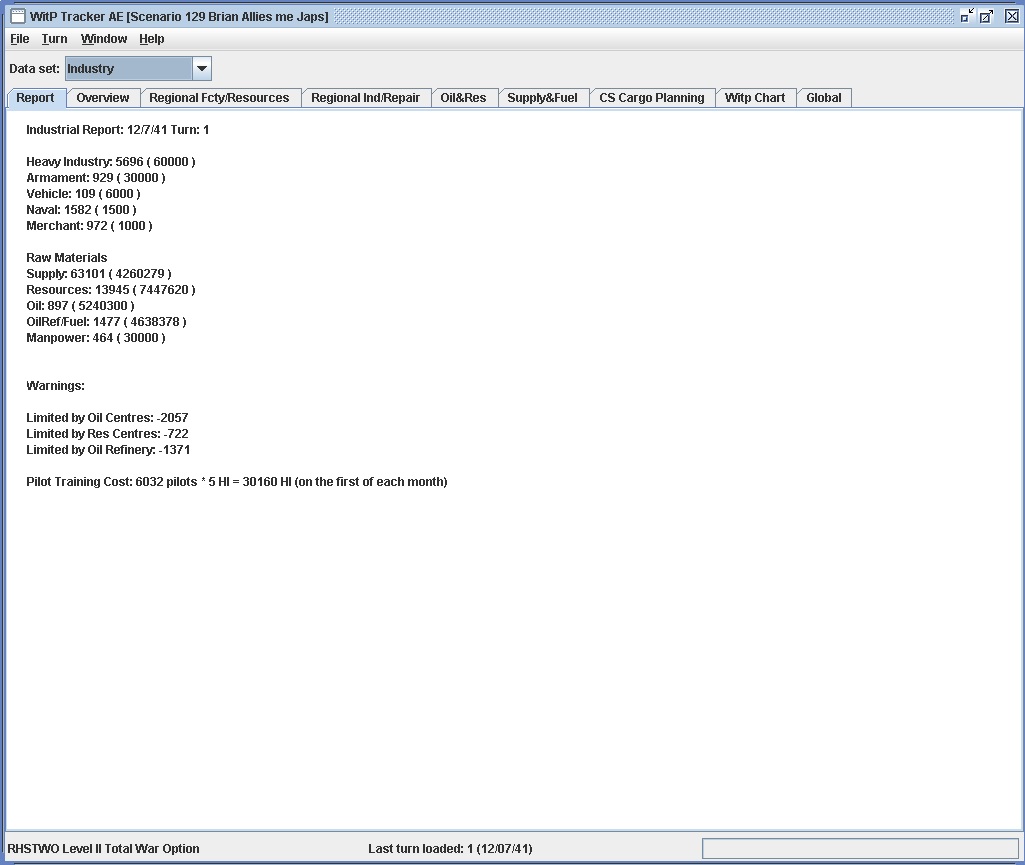
Task: Click the window icon in the title bar
Action: point(18,16)
